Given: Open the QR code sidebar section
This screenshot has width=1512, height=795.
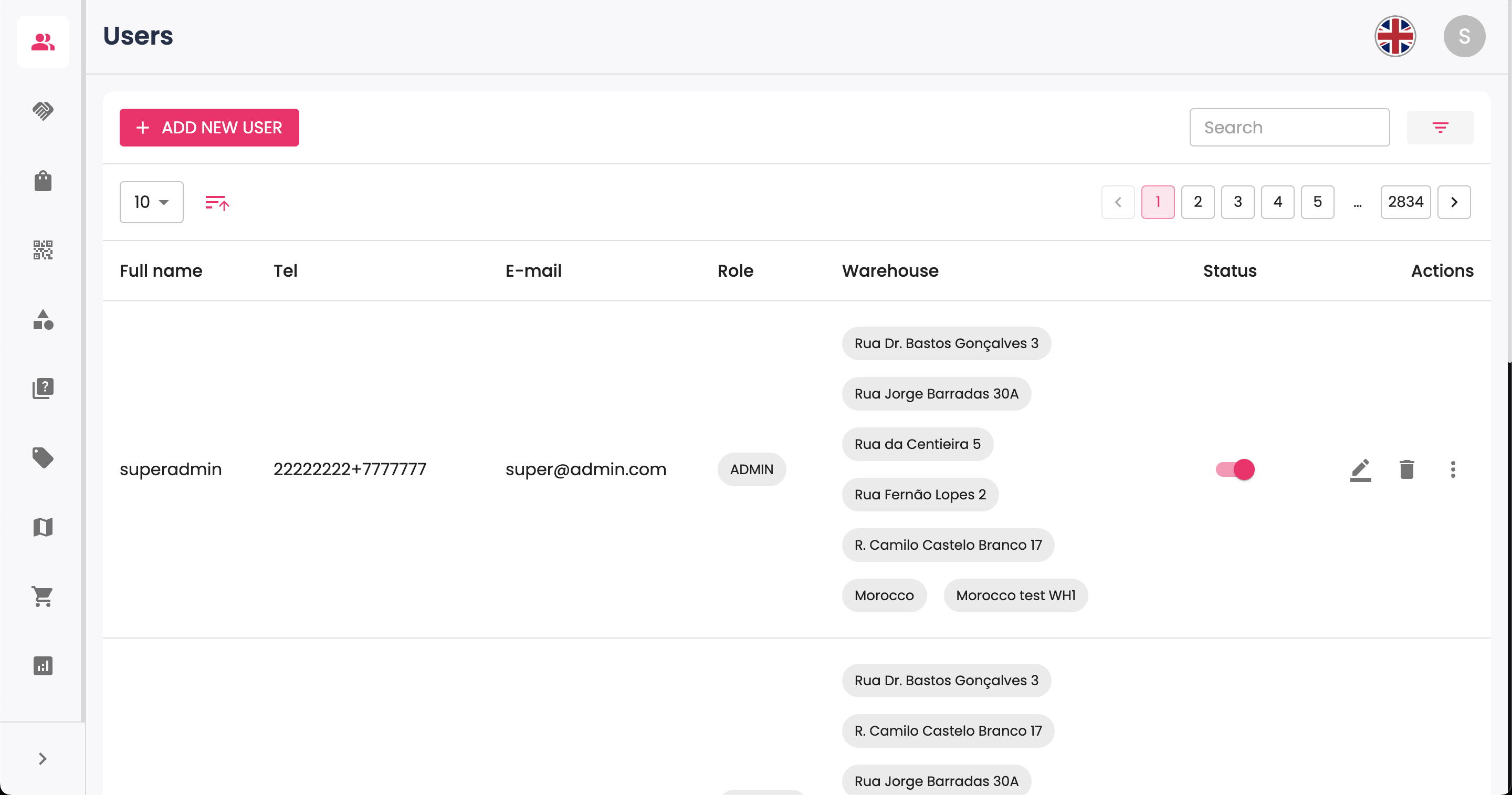Looking at the screenshot, I should [43, 249].
